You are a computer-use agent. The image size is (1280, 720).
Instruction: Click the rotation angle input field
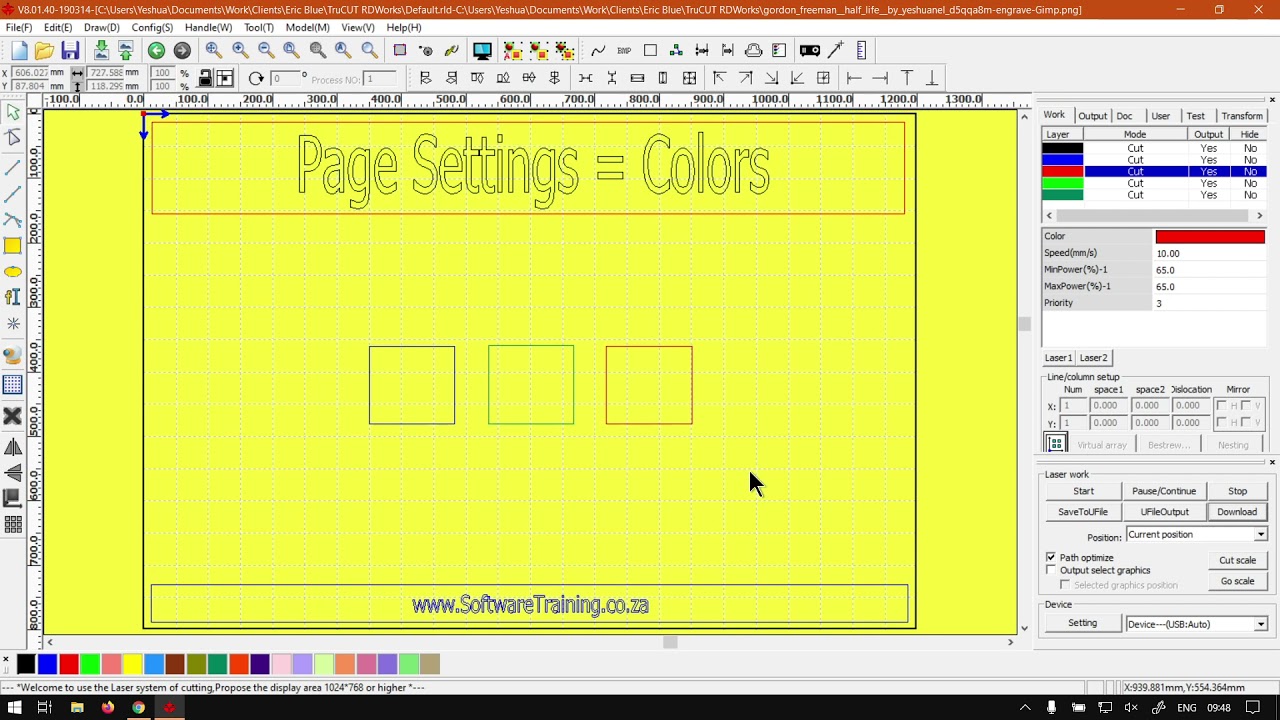(x=287, y=79)
